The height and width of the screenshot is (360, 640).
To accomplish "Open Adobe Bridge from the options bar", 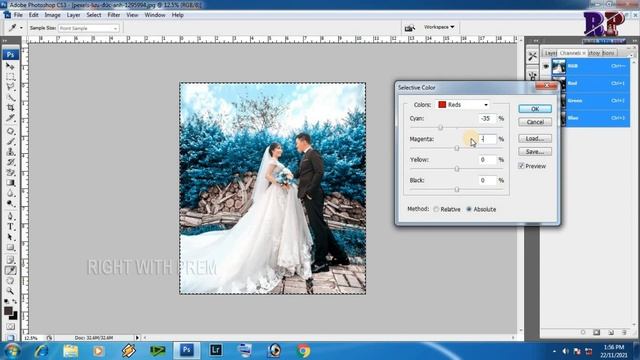I will (x=409, y=28).
